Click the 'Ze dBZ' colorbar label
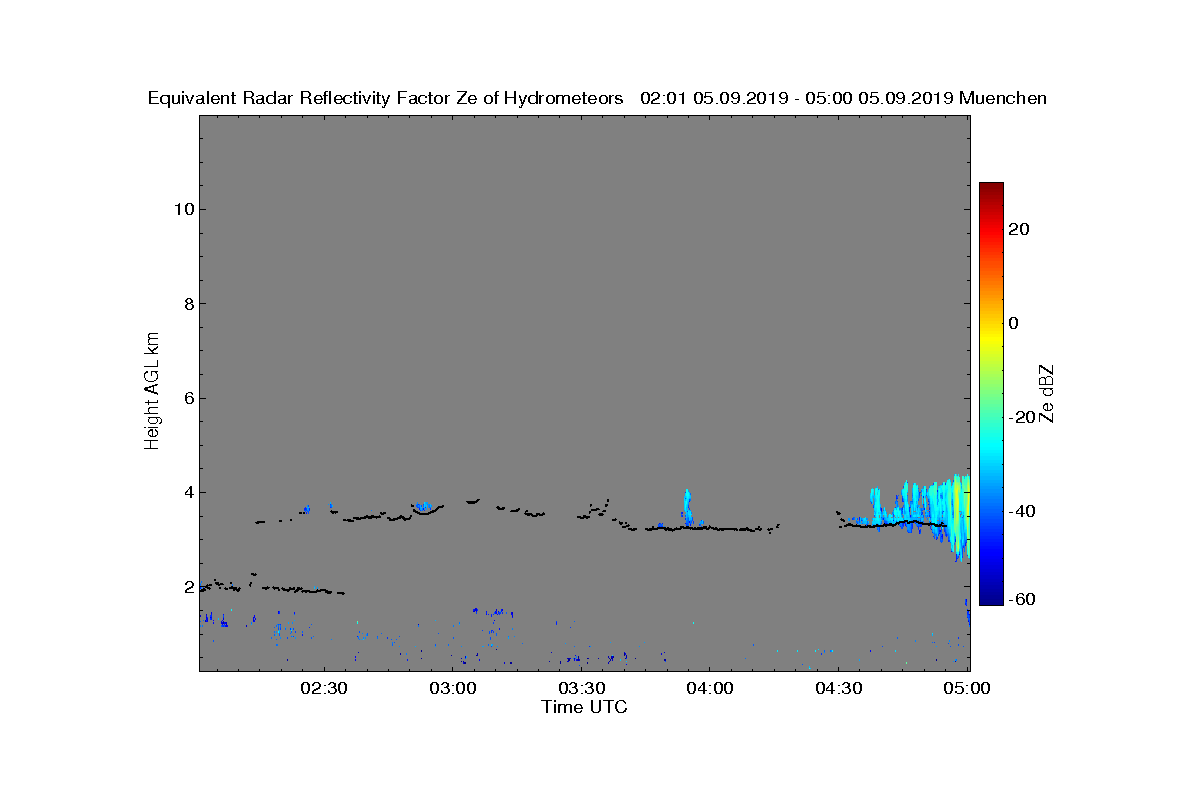Image resolution: width=1200 pixels, height=800 pixels. [1048, 393]
